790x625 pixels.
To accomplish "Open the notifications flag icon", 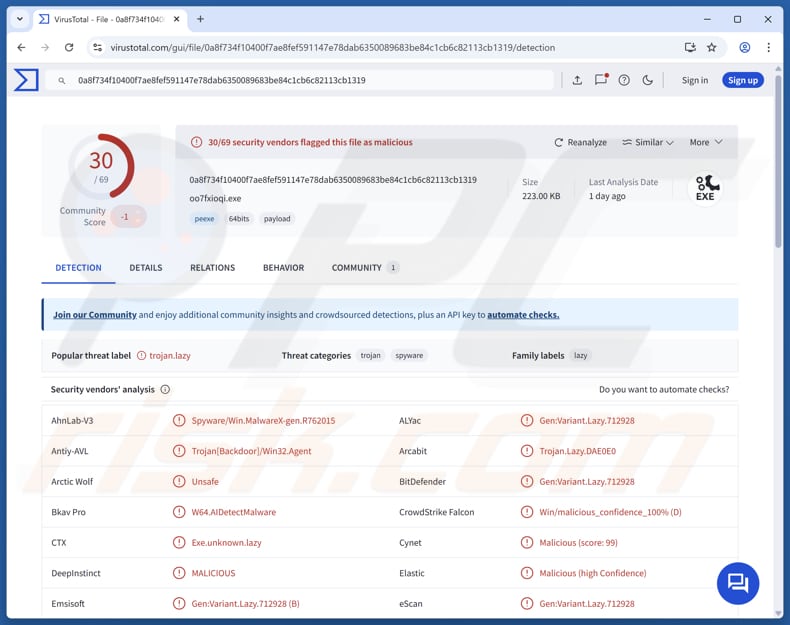I will point(601,80).
